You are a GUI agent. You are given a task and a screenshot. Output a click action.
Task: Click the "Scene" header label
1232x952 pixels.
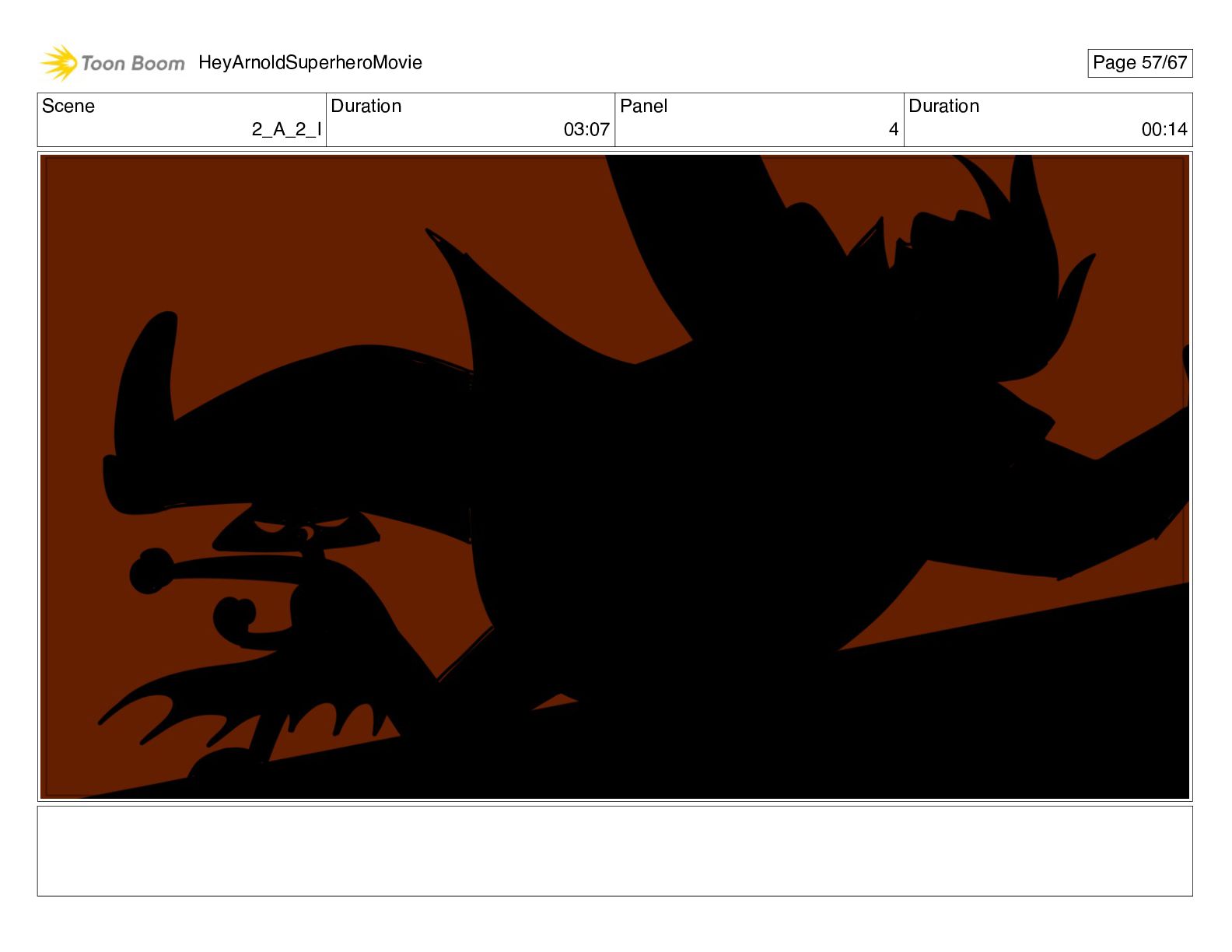pyautogui.click(x=68, y=106)
